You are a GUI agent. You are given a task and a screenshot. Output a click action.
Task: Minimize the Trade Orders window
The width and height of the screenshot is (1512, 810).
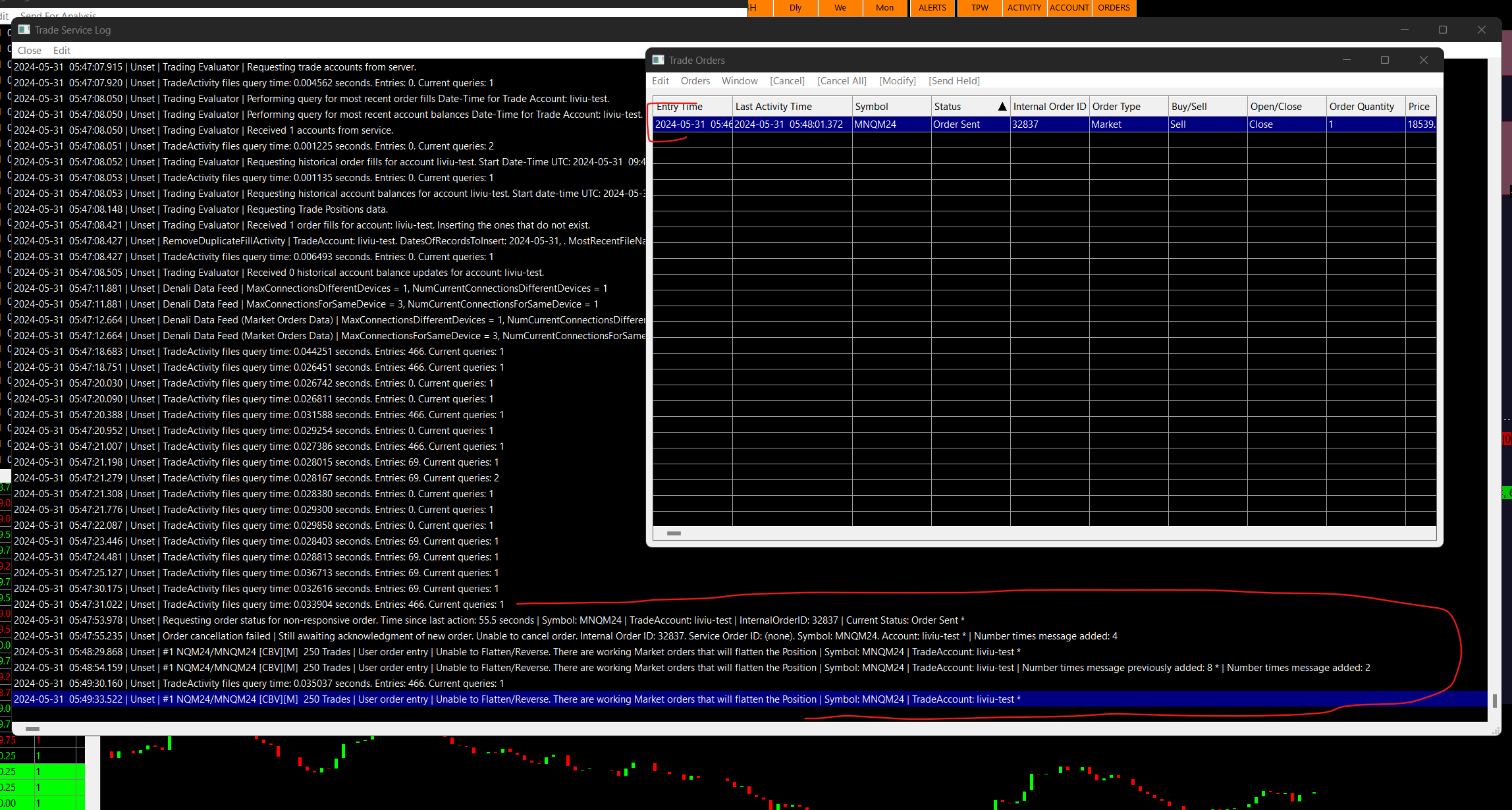pos(1347,60)
